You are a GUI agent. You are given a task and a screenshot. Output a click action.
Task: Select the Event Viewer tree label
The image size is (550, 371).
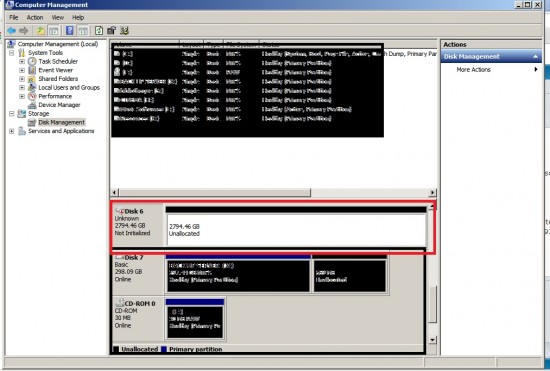[55, 70]
